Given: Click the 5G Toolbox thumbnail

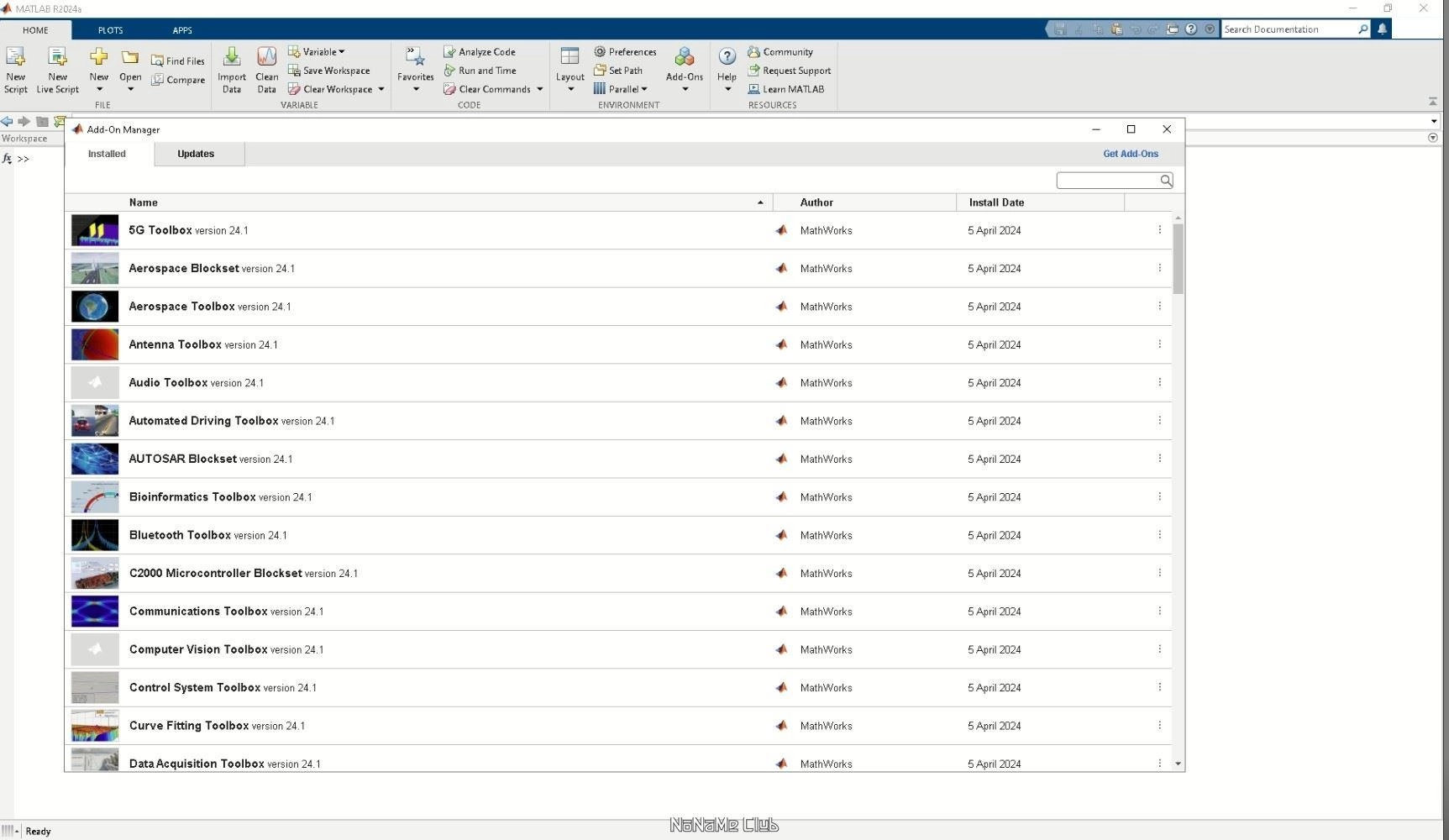Looking at the screenshot, I should pos(95,230).
